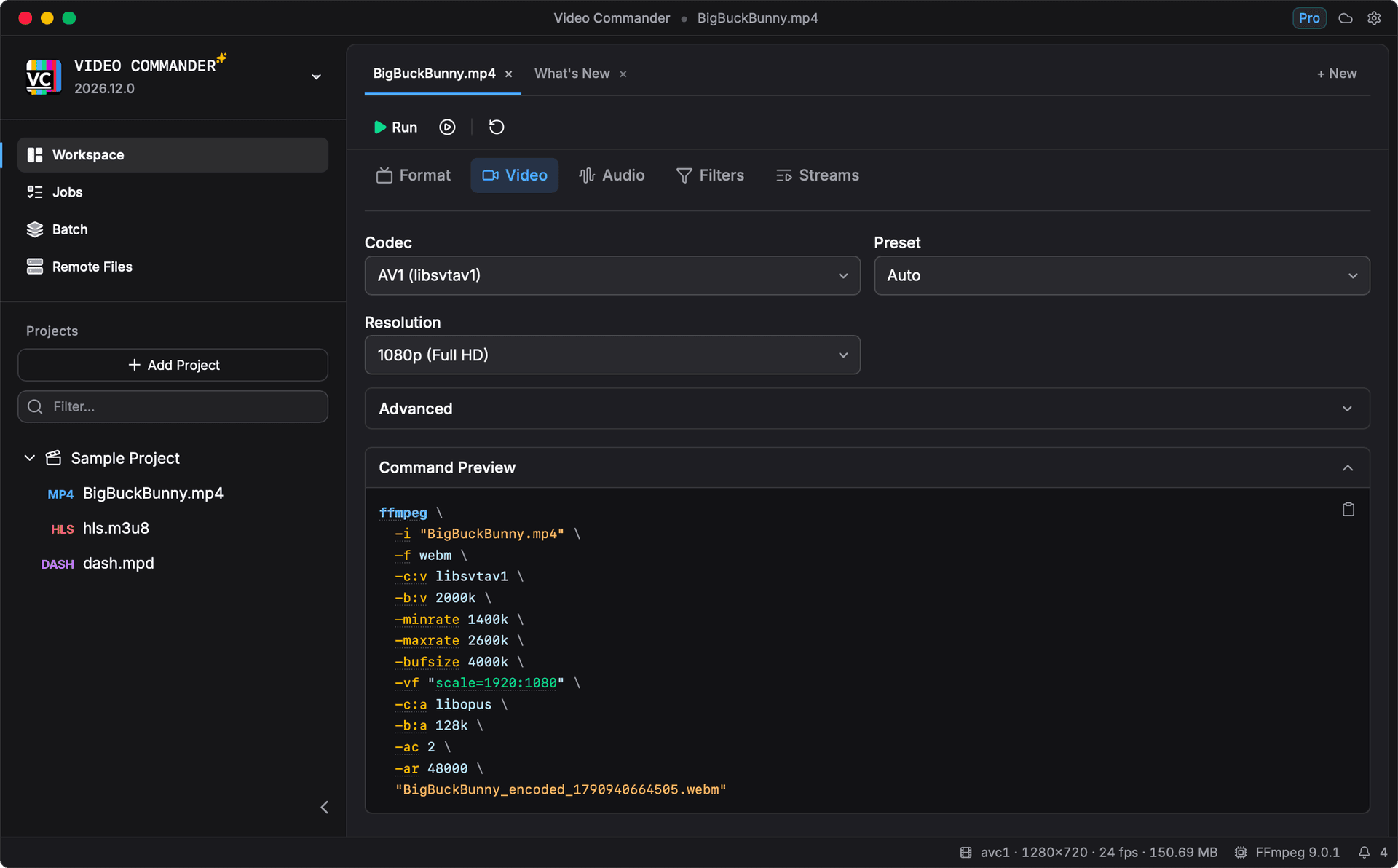This screenshot has height=868, width=1398.
Task: Click the Run button
Action: 395,127
